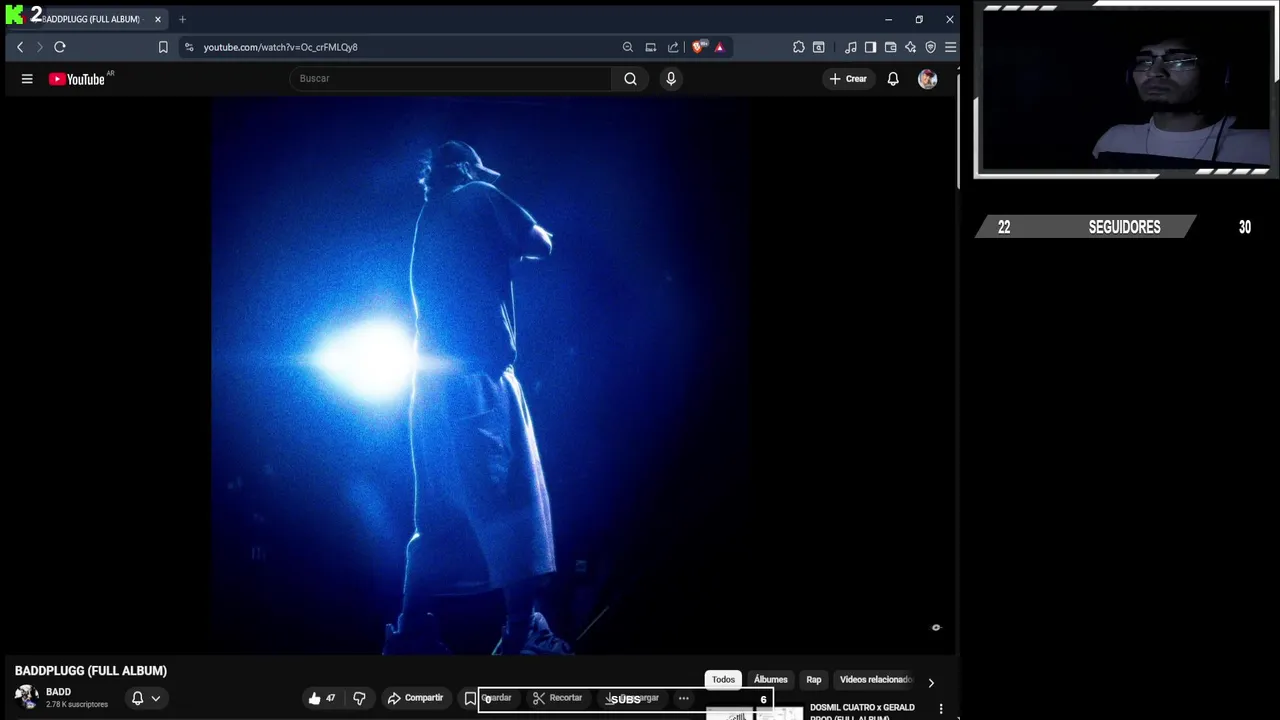Start voice search with the microphone
Viewport: 1280px width, 720px height.
click(x=671, y=79)
